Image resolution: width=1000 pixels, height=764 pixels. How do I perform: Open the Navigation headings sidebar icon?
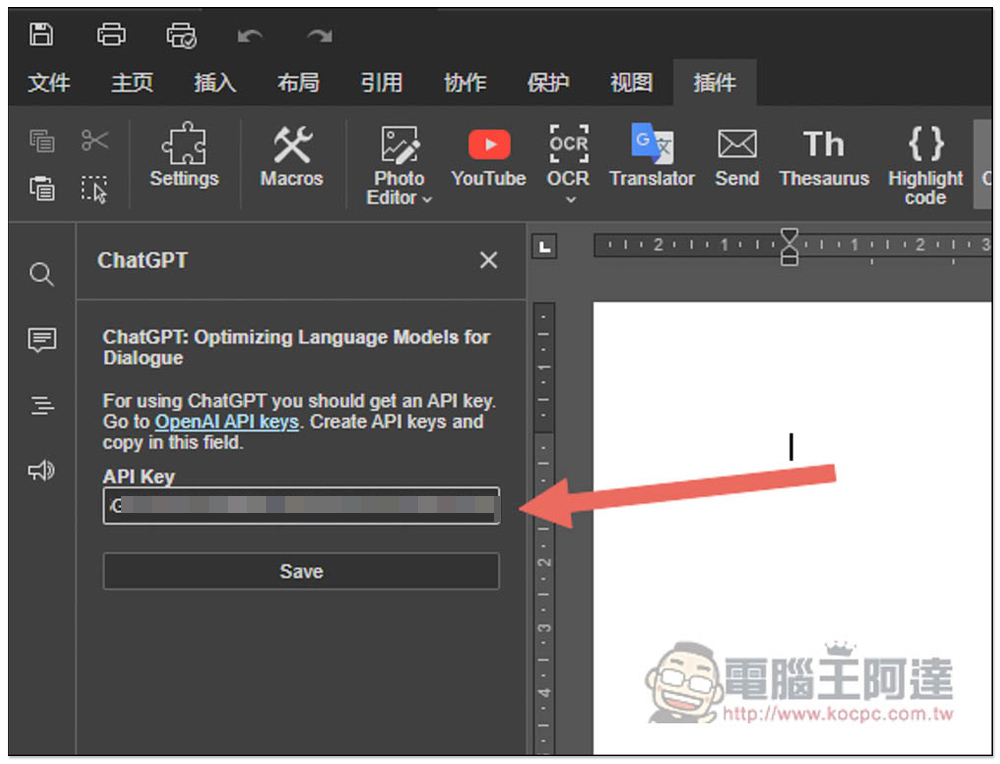tap(42, 405)
